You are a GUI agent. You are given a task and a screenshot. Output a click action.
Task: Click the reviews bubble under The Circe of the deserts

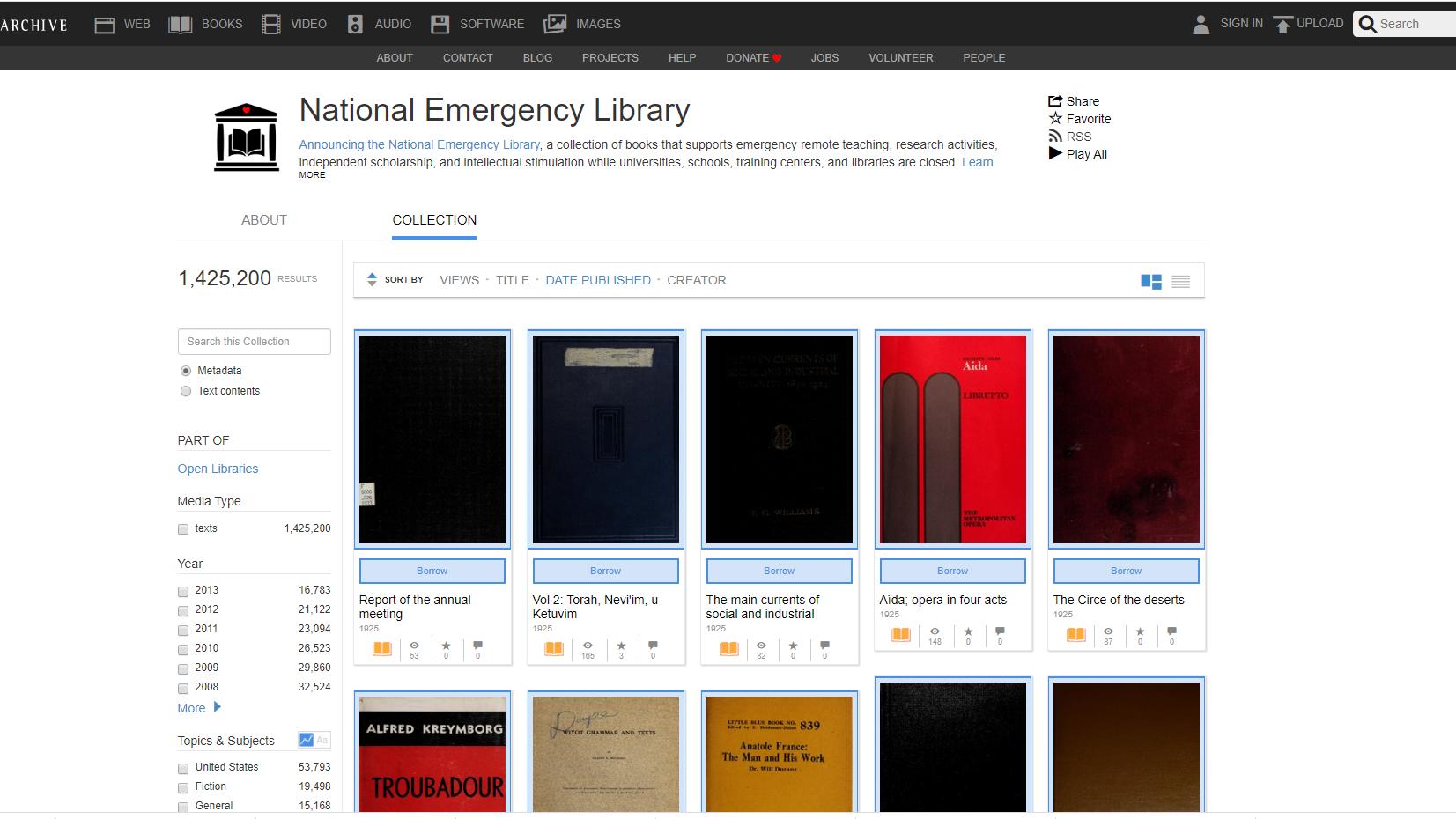[1171, 631]
